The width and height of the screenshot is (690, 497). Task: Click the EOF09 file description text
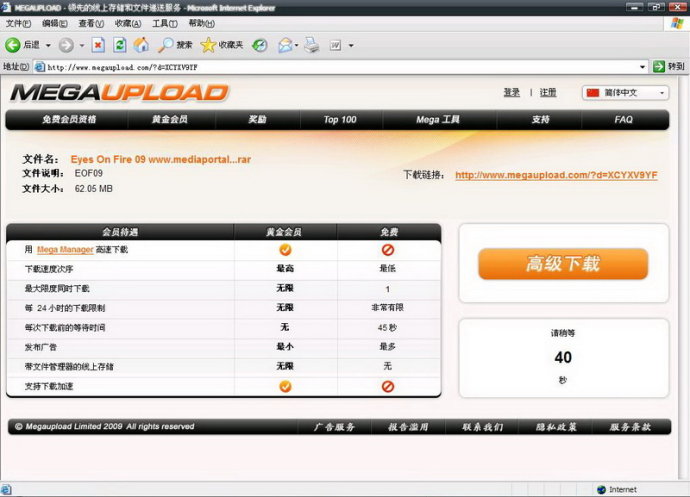pos(88,173)
